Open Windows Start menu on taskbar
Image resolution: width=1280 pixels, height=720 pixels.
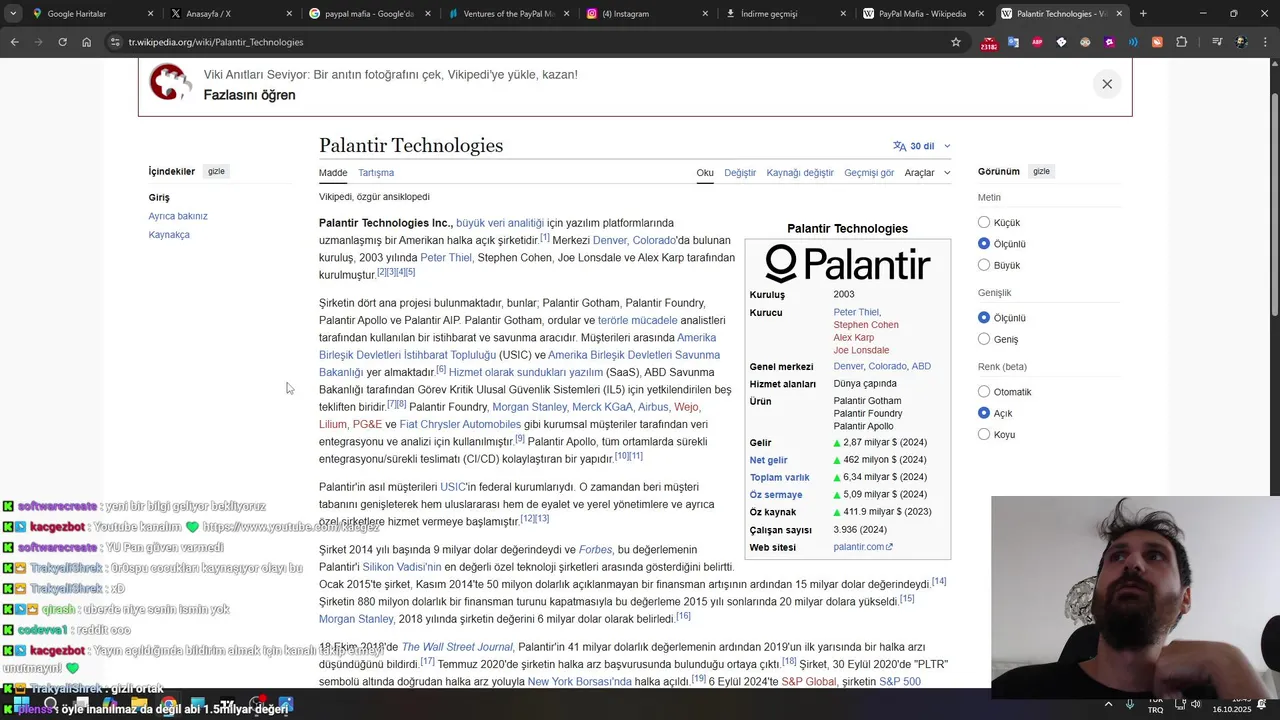[x=21, y=705]
